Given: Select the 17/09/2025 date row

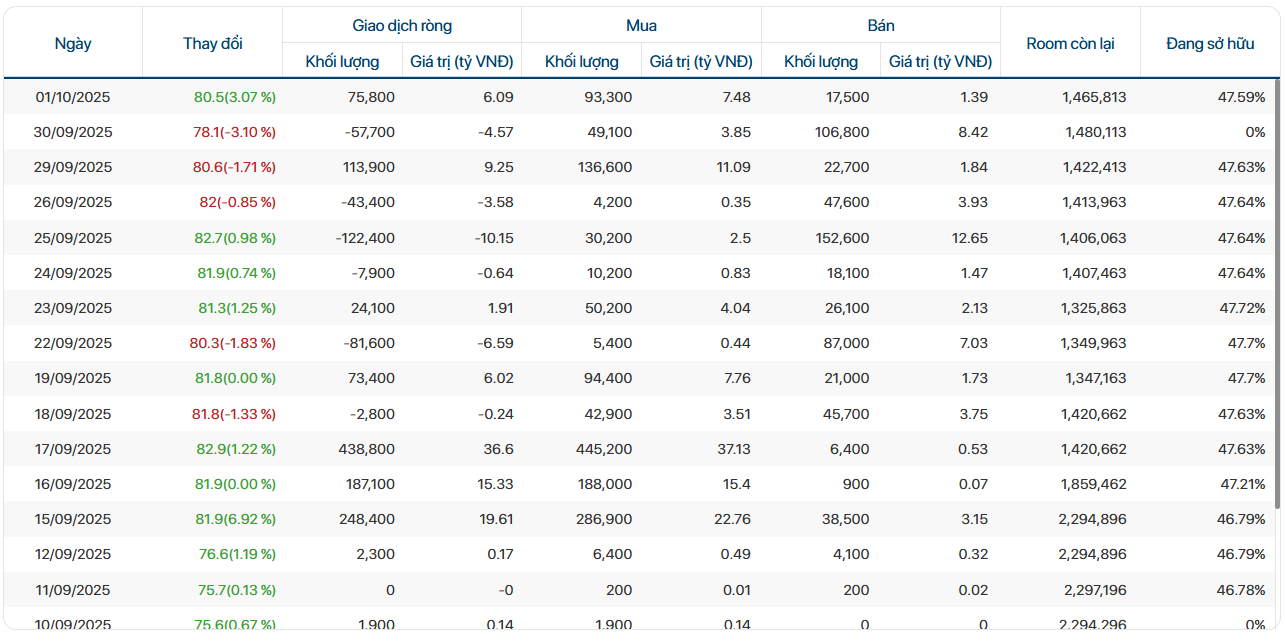Looking at the screenshot, I should [x=73, y=449].
